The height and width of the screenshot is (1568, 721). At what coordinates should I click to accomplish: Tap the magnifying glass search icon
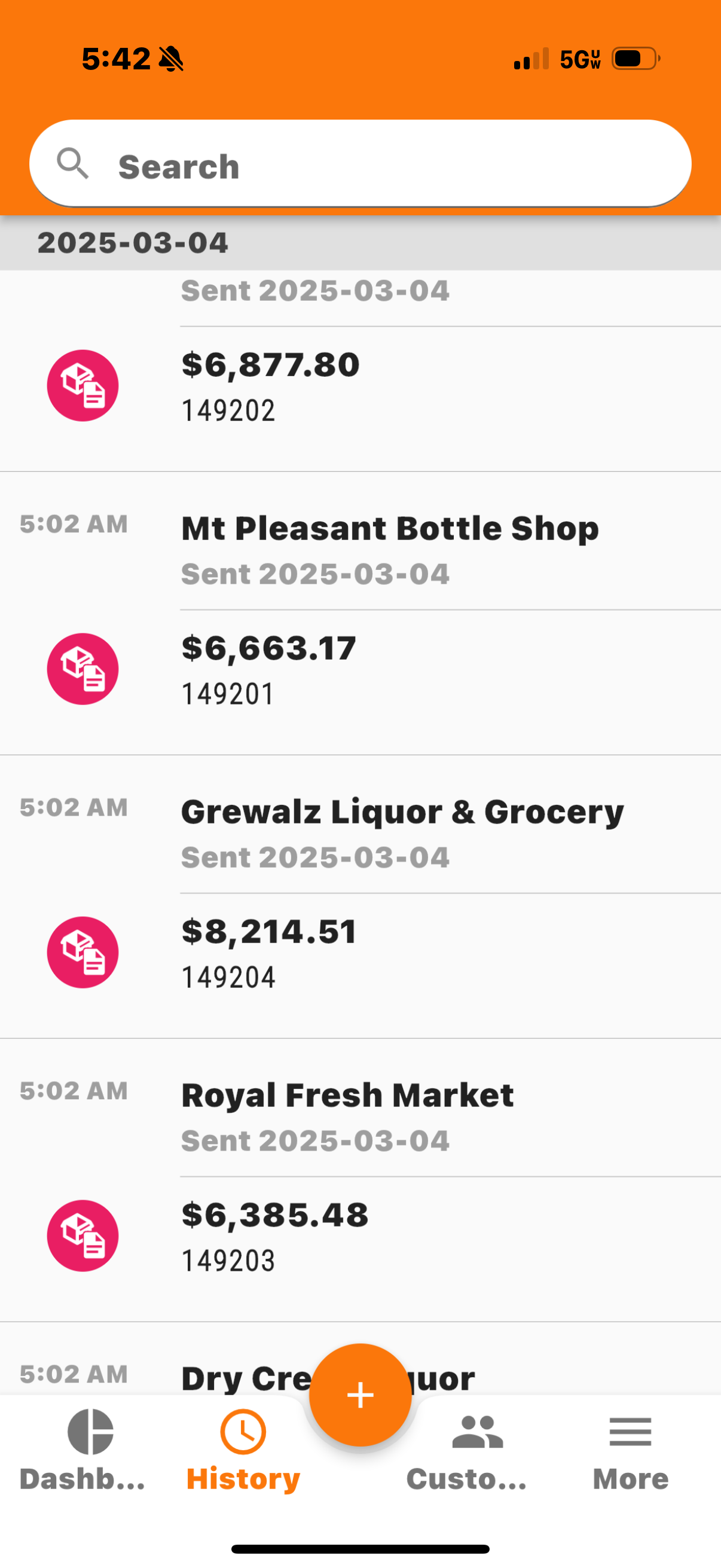tap(72, 163)
